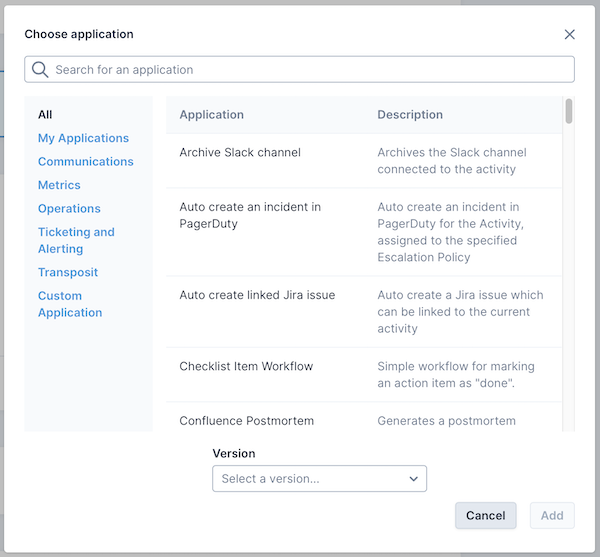Choose the Confluence Postmortem application
Screen dimensions: 600x557
[x=246, y=421]
